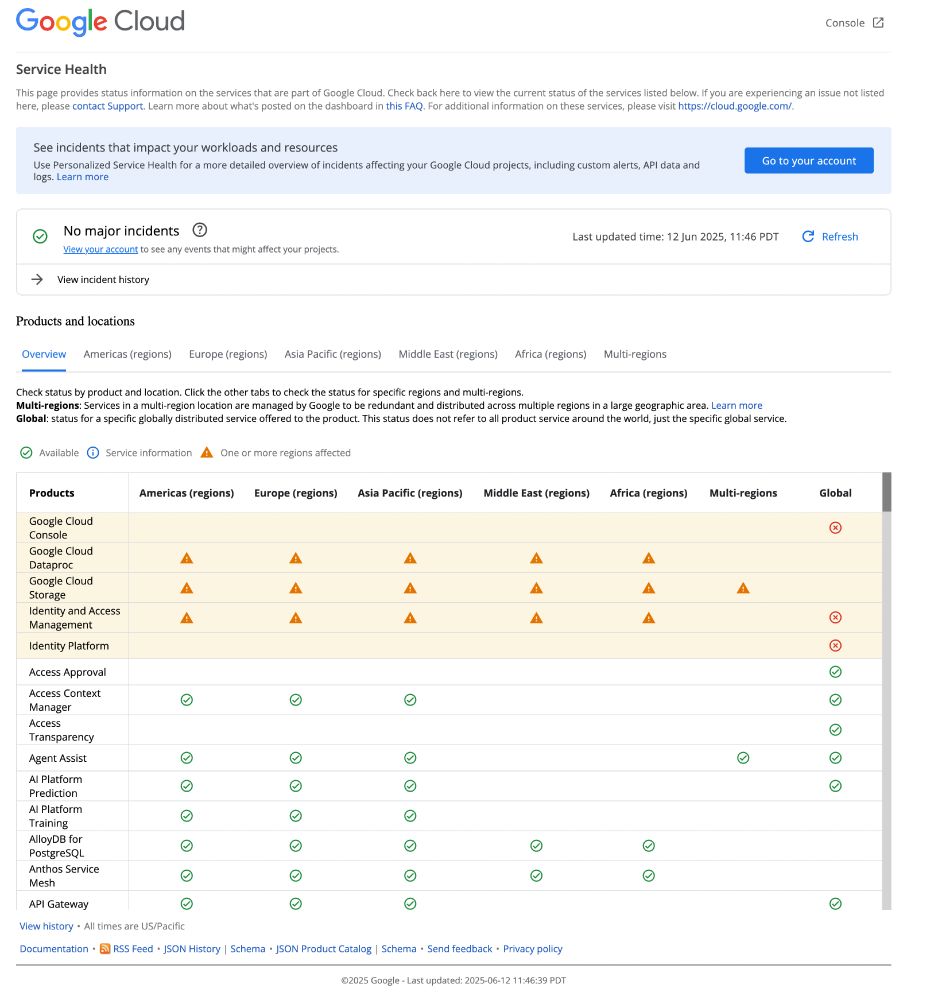Image resolution: width=938 pixels, height=1000 pixels.
Task: Click the Agent Assist product name
Action: 58,758
